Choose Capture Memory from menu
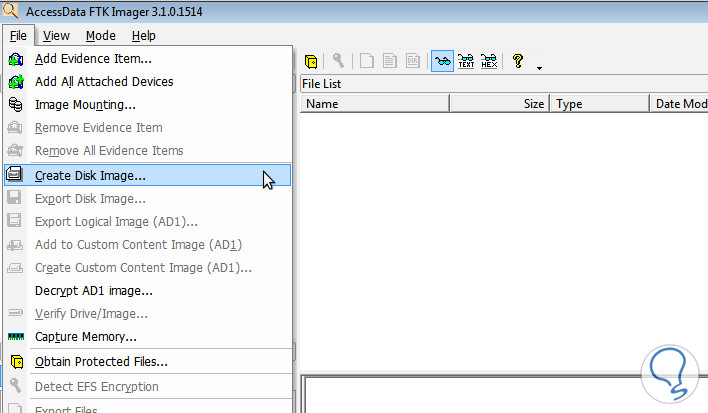This screenshot has width=708, height=413. [148, 337]
